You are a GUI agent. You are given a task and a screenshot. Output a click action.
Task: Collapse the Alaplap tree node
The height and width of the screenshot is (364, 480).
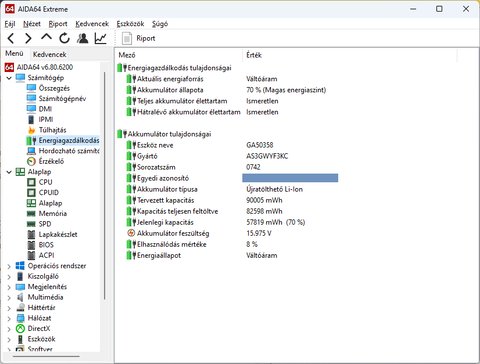9,172
